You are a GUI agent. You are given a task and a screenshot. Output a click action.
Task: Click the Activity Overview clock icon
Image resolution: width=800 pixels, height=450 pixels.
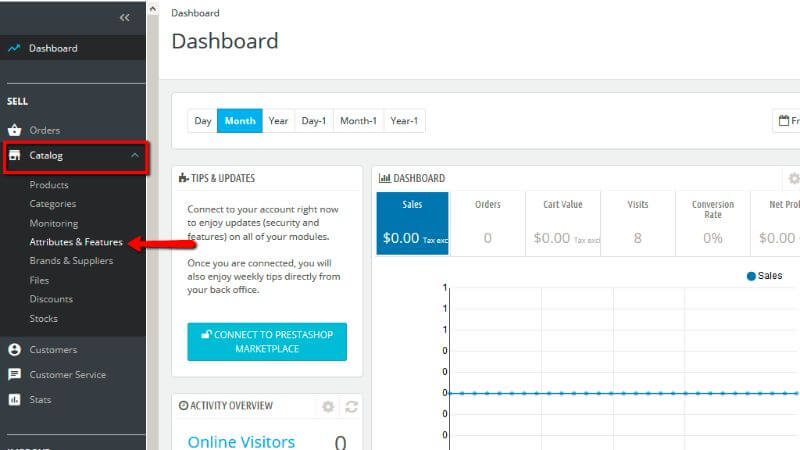[x=183, y=406]
